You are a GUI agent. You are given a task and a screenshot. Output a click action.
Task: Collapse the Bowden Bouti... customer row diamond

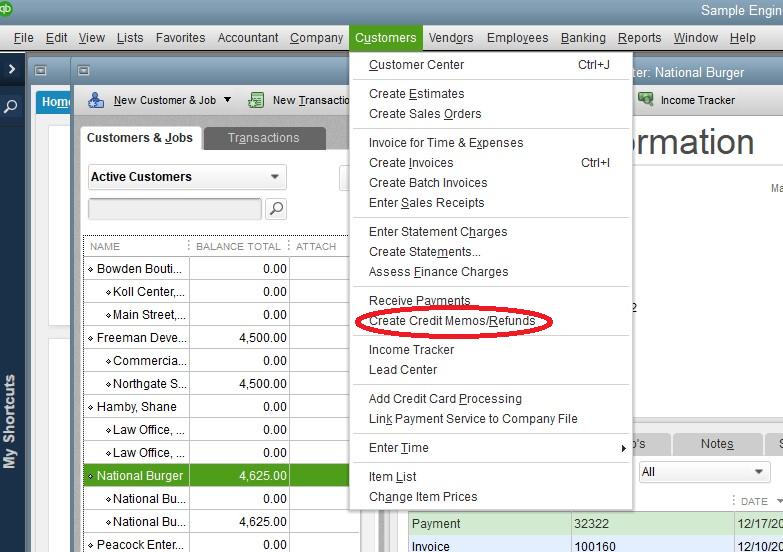pos(90,269)
